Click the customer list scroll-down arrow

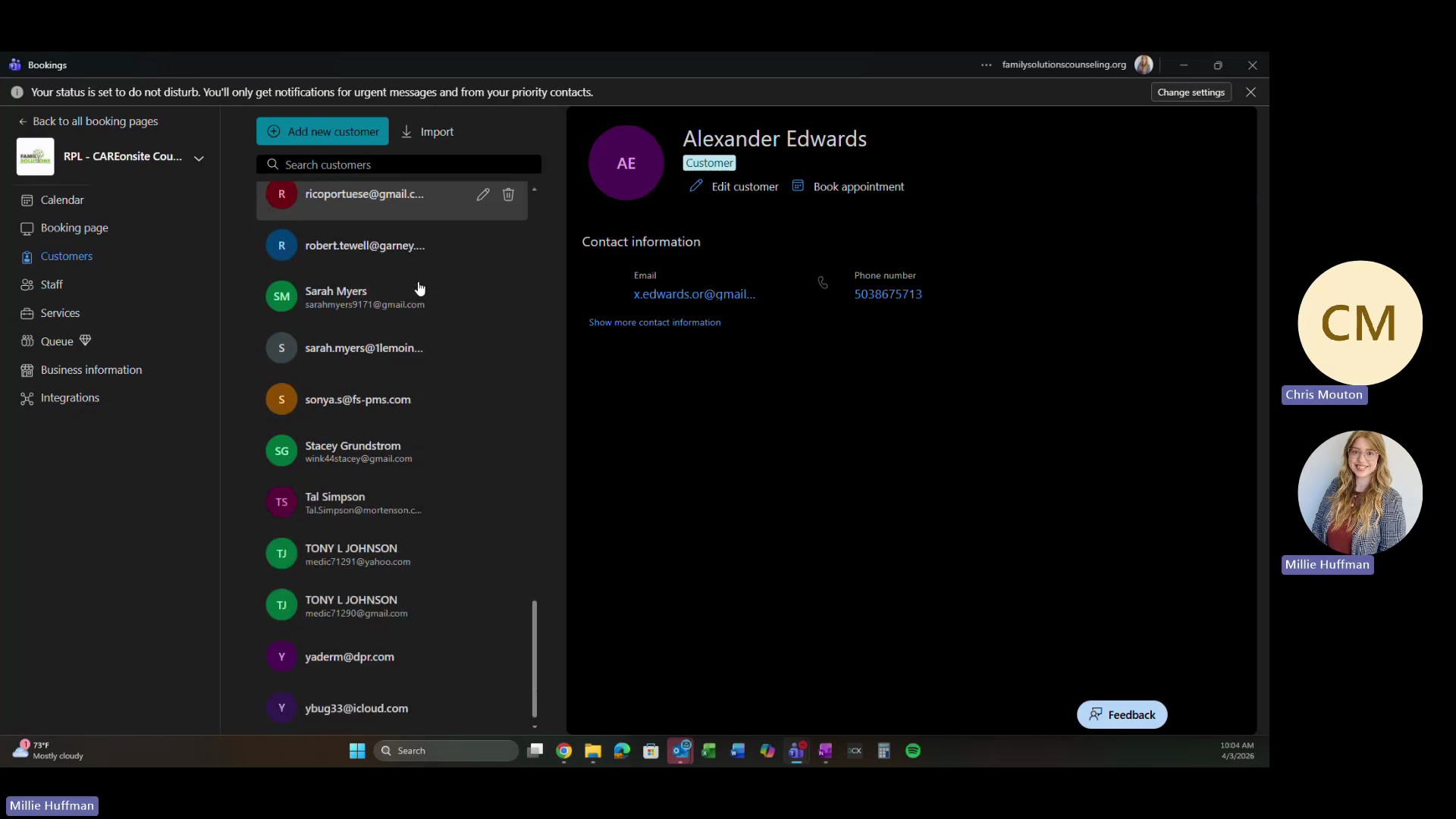(x=535, y=726)
